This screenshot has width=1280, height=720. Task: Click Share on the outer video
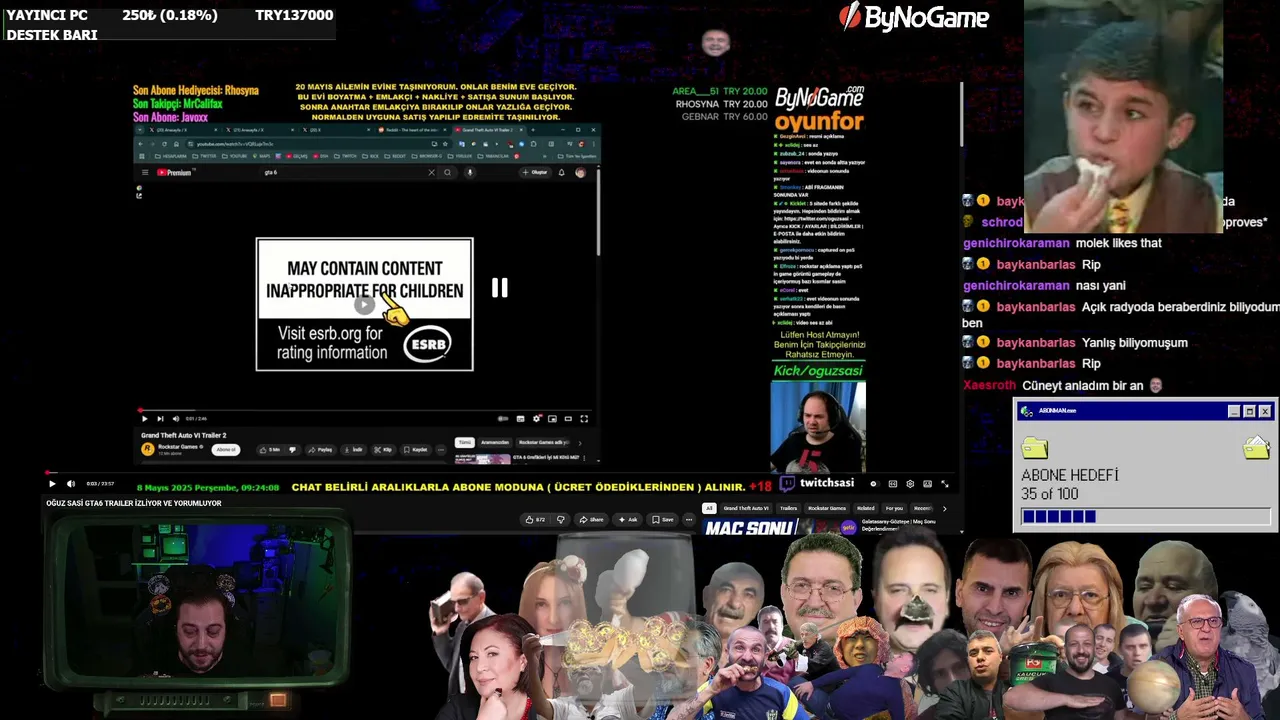591,519
